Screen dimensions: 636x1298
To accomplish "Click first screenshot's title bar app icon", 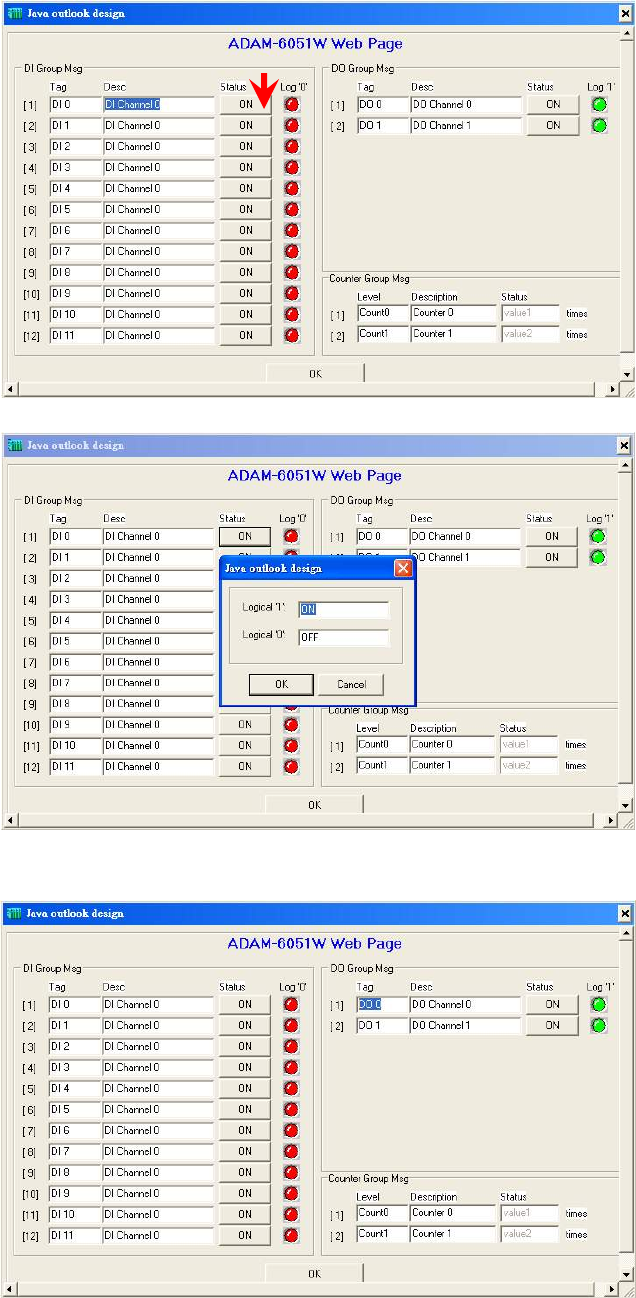I will click(14, 14).
